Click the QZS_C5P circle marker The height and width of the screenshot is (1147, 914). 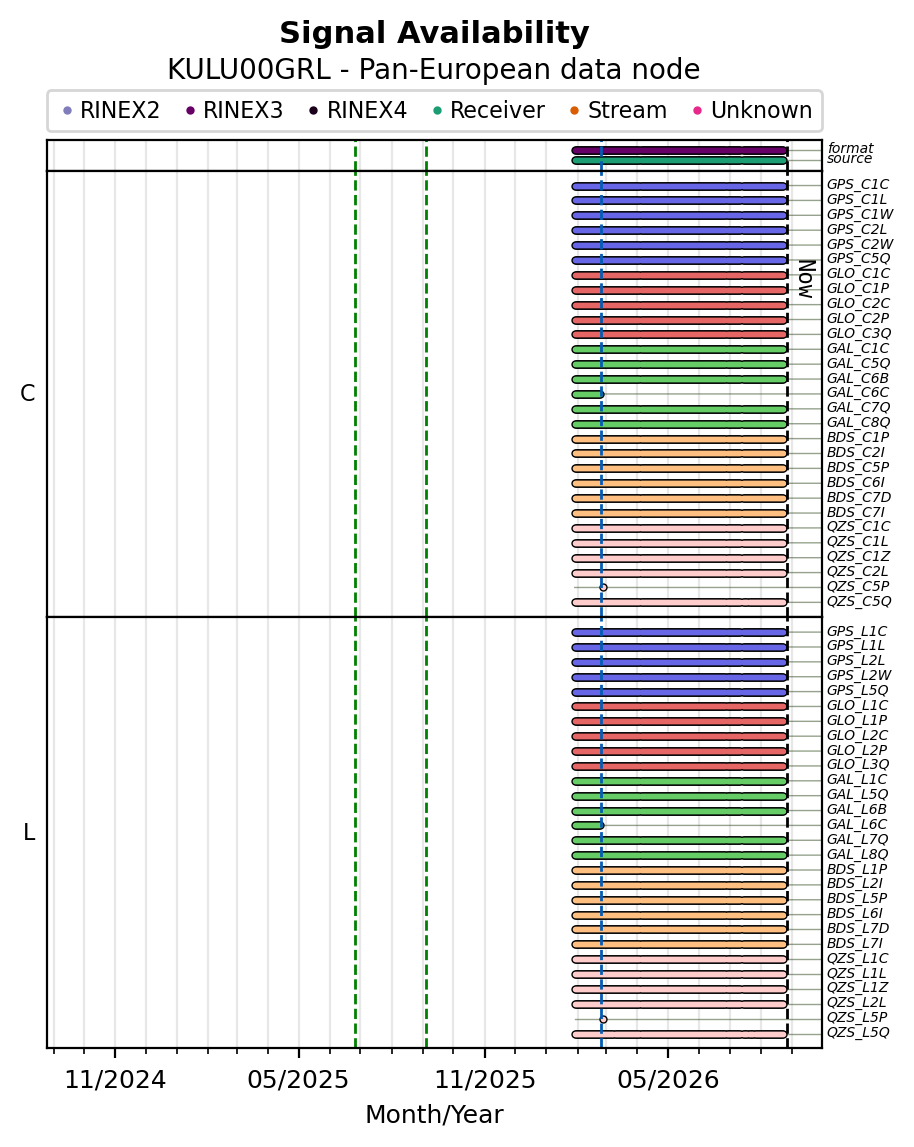tap(604, 587)
